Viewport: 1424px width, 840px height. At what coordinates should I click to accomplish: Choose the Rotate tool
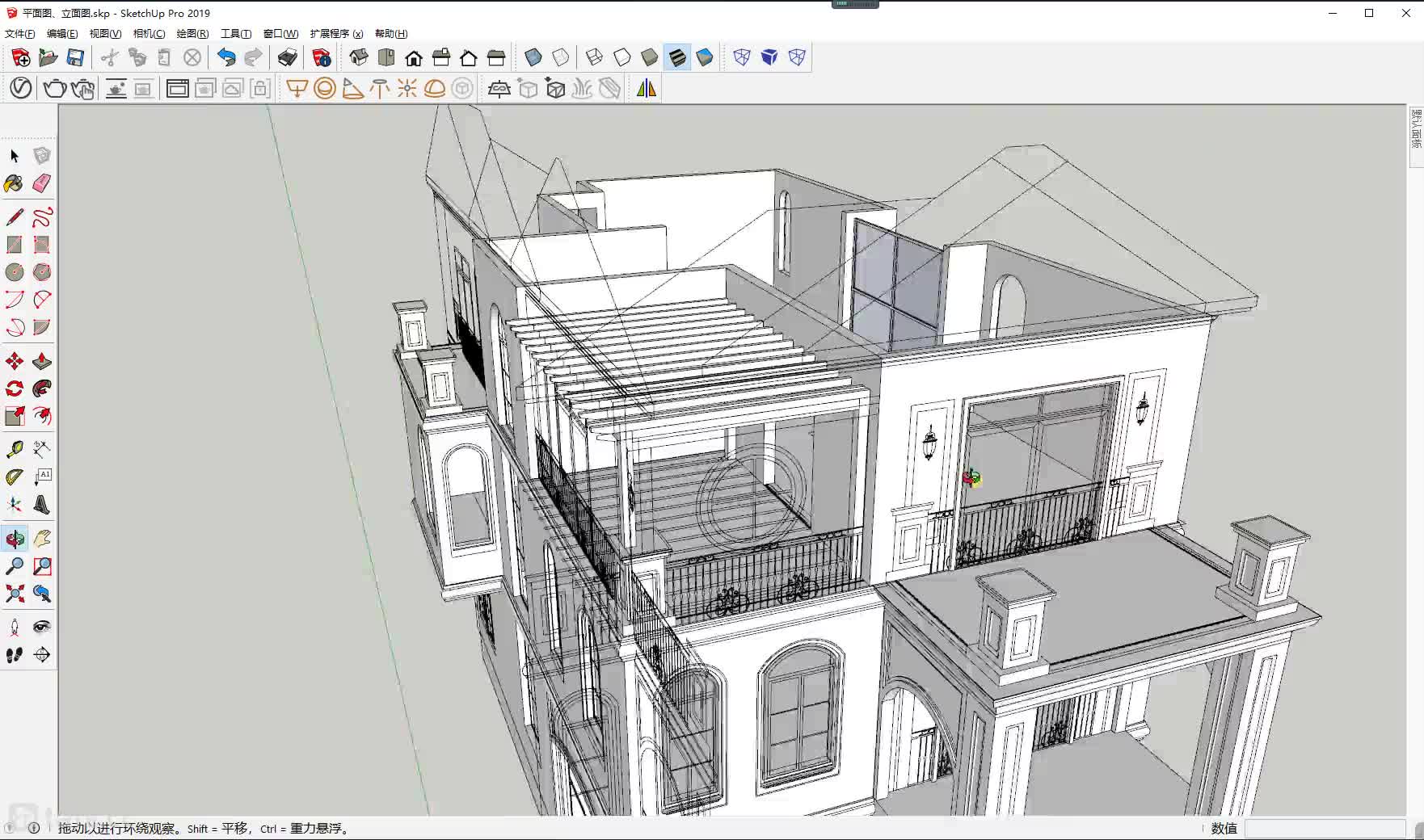[15, 388]
